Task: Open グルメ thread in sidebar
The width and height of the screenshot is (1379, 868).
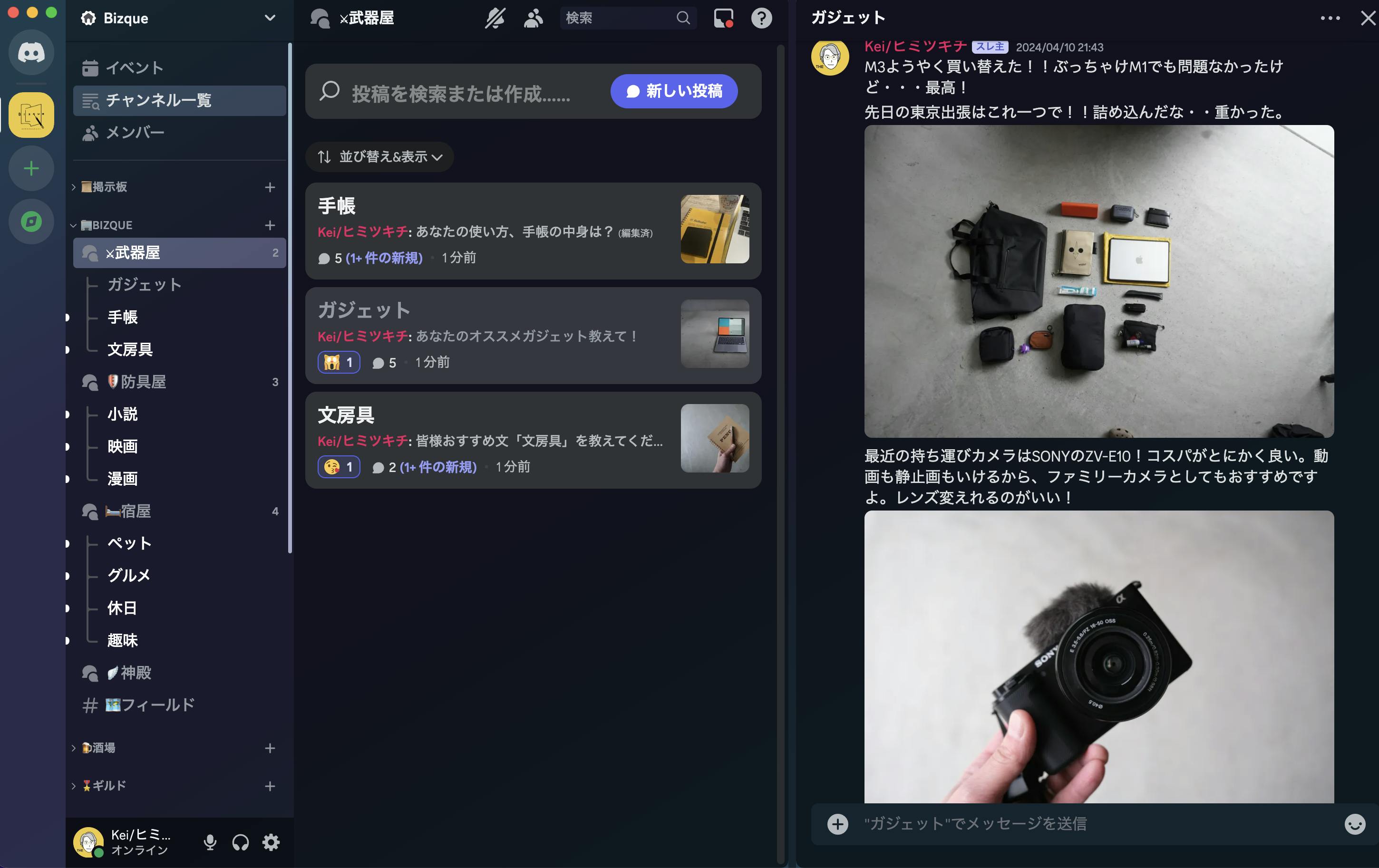Action: coord(129,576)
